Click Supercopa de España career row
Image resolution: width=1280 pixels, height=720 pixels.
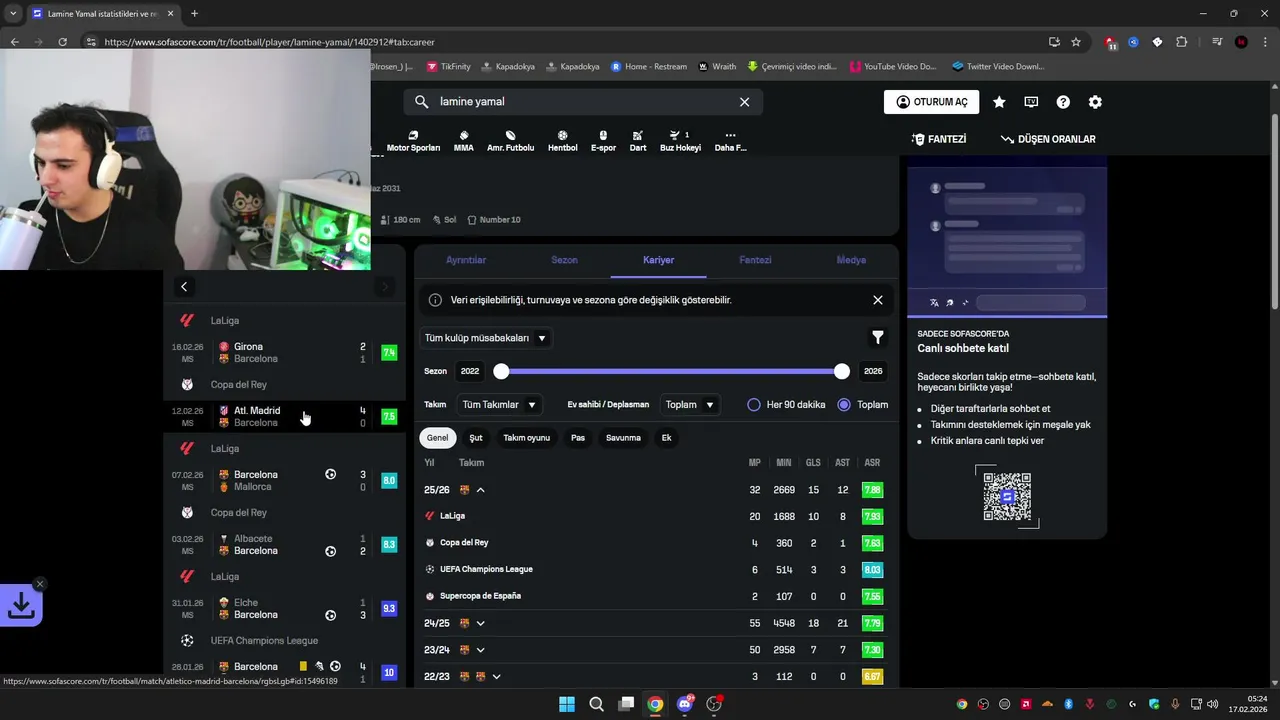coord(654,596)
